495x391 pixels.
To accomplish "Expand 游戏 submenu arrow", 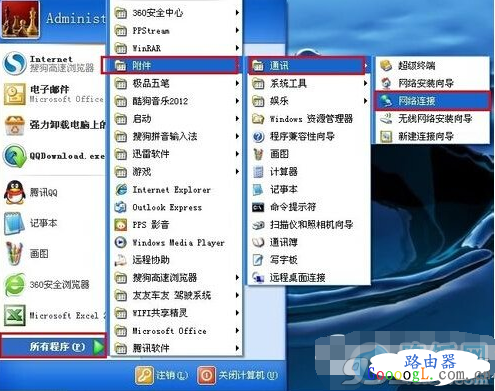I will (x=237, y=172).
